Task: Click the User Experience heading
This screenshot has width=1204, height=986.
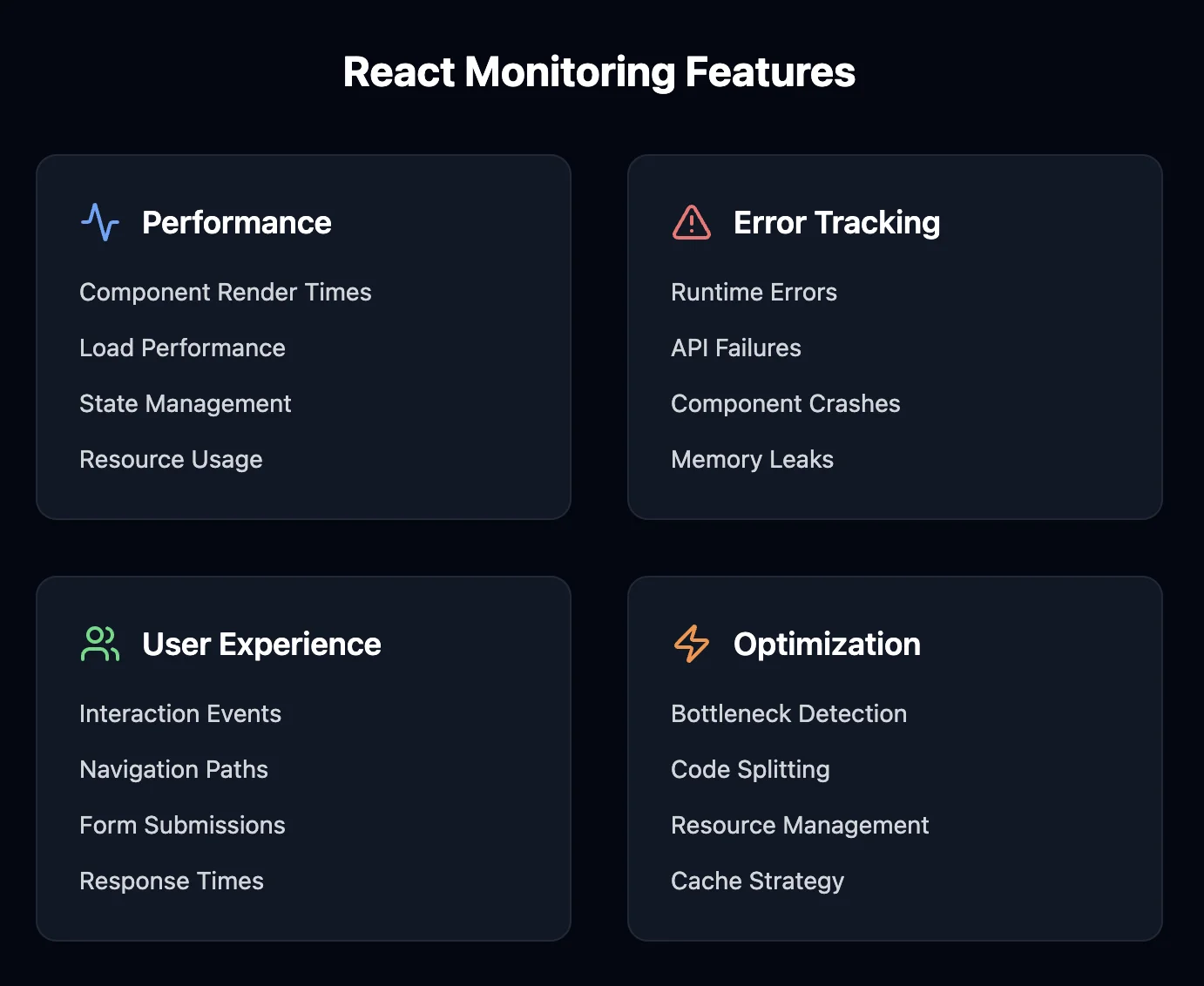Action: pyautogui.click(x=261, y=644)
